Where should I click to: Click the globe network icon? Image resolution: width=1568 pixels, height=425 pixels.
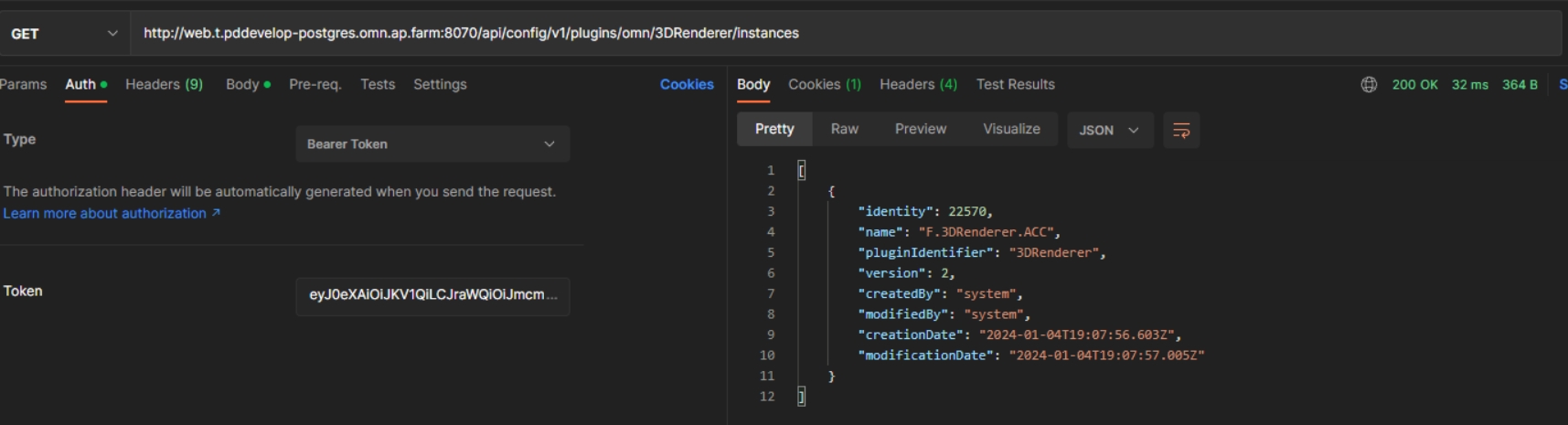1368,84
